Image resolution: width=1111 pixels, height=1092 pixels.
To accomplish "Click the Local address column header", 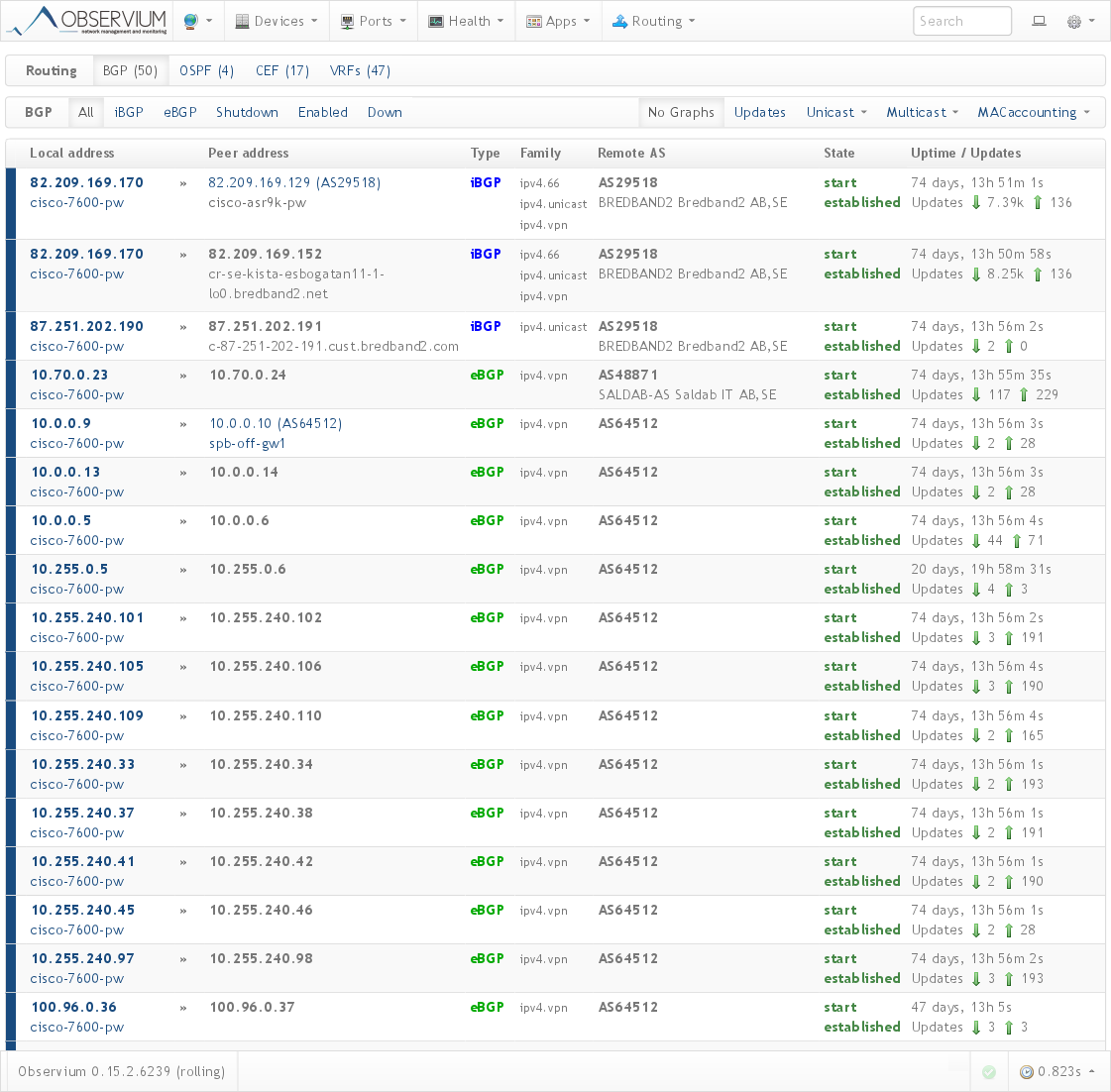I will 71,153.
